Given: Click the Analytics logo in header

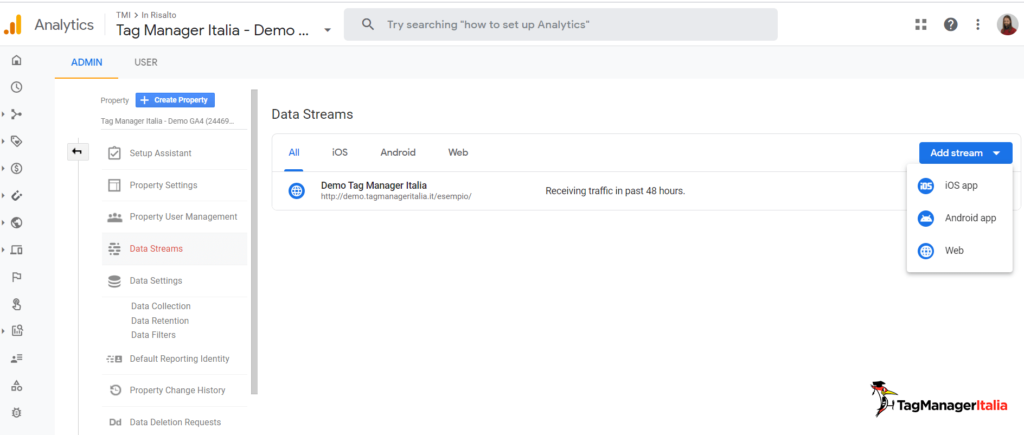Looking at the screenshot, I should point(13,25).
